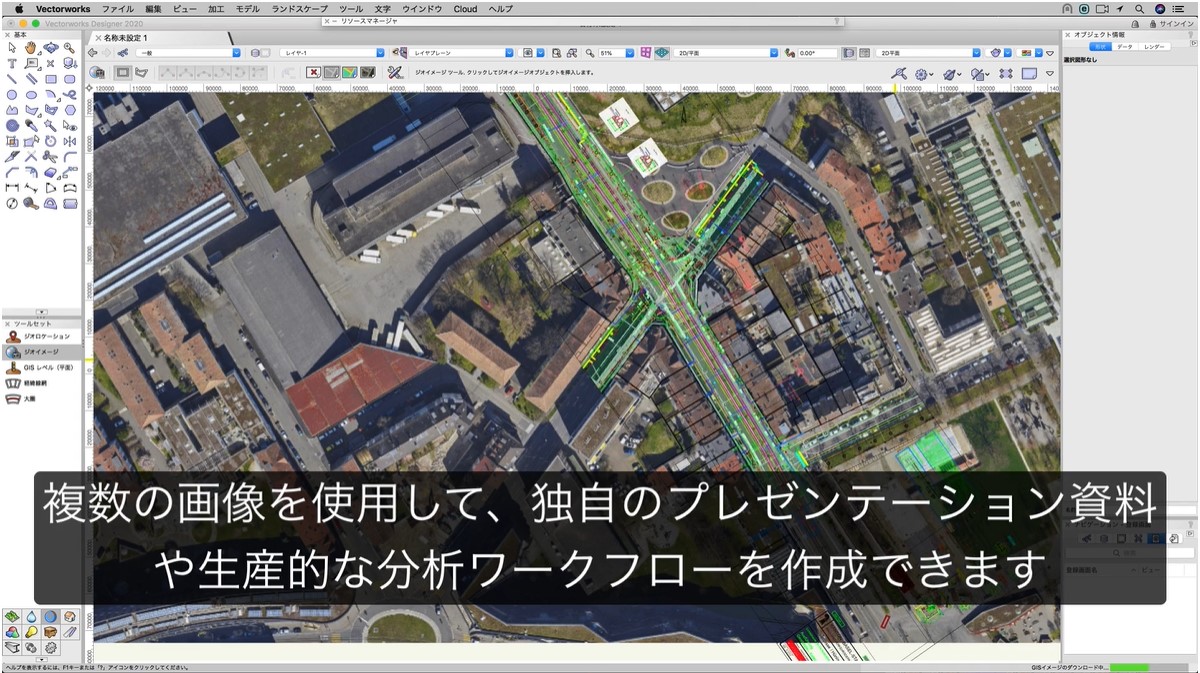The height and width of the screenshot is (673, 1200).
Task: Select the Fillet tool
Action: click(x=69, y=157)
